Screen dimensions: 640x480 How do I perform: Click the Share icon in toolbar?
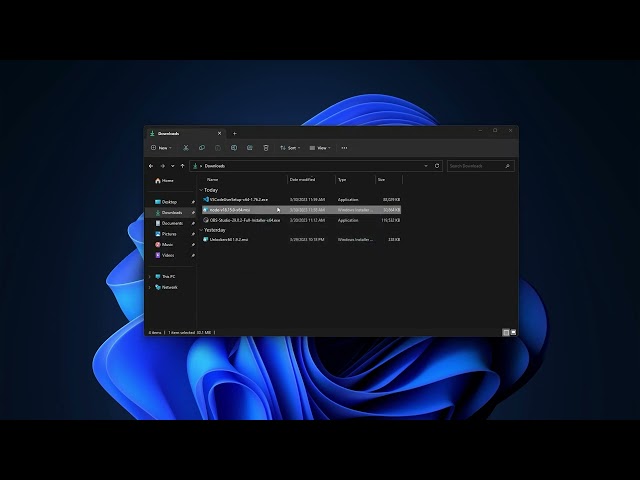click(x=250, y=148)
